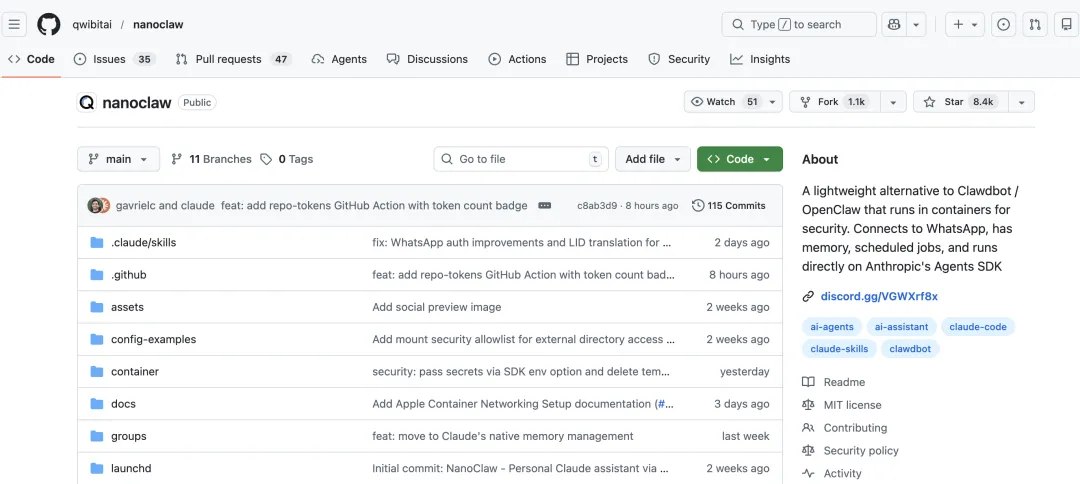Viewport: 1080px width, 484px height.
Task: Expand the green Code dropdown button
Action: pyautogui.click(x=739, y=159)
